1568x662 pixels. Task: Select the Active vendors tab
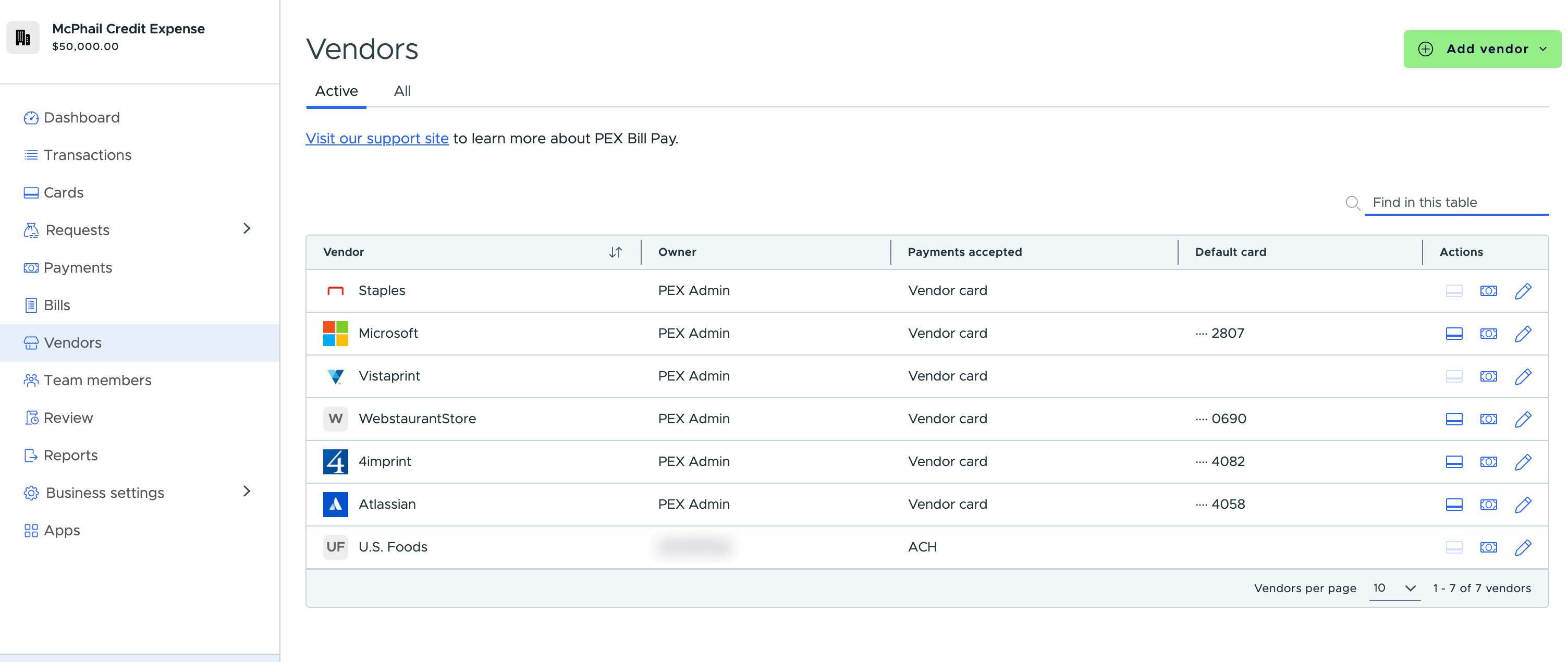[x=336, y=91]
